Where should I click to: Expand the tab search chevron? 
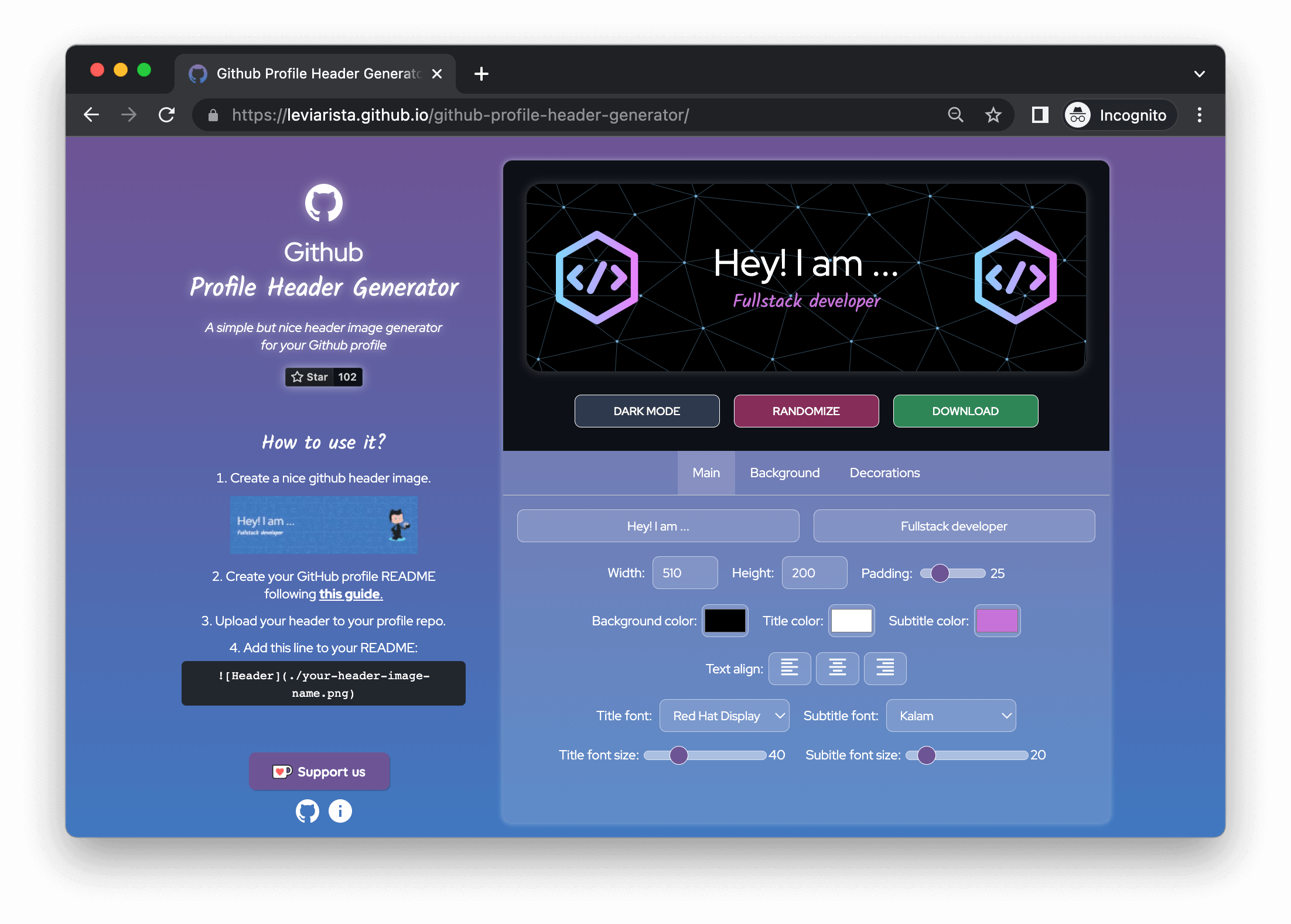pyautogui.click(x=1199, y=74)
